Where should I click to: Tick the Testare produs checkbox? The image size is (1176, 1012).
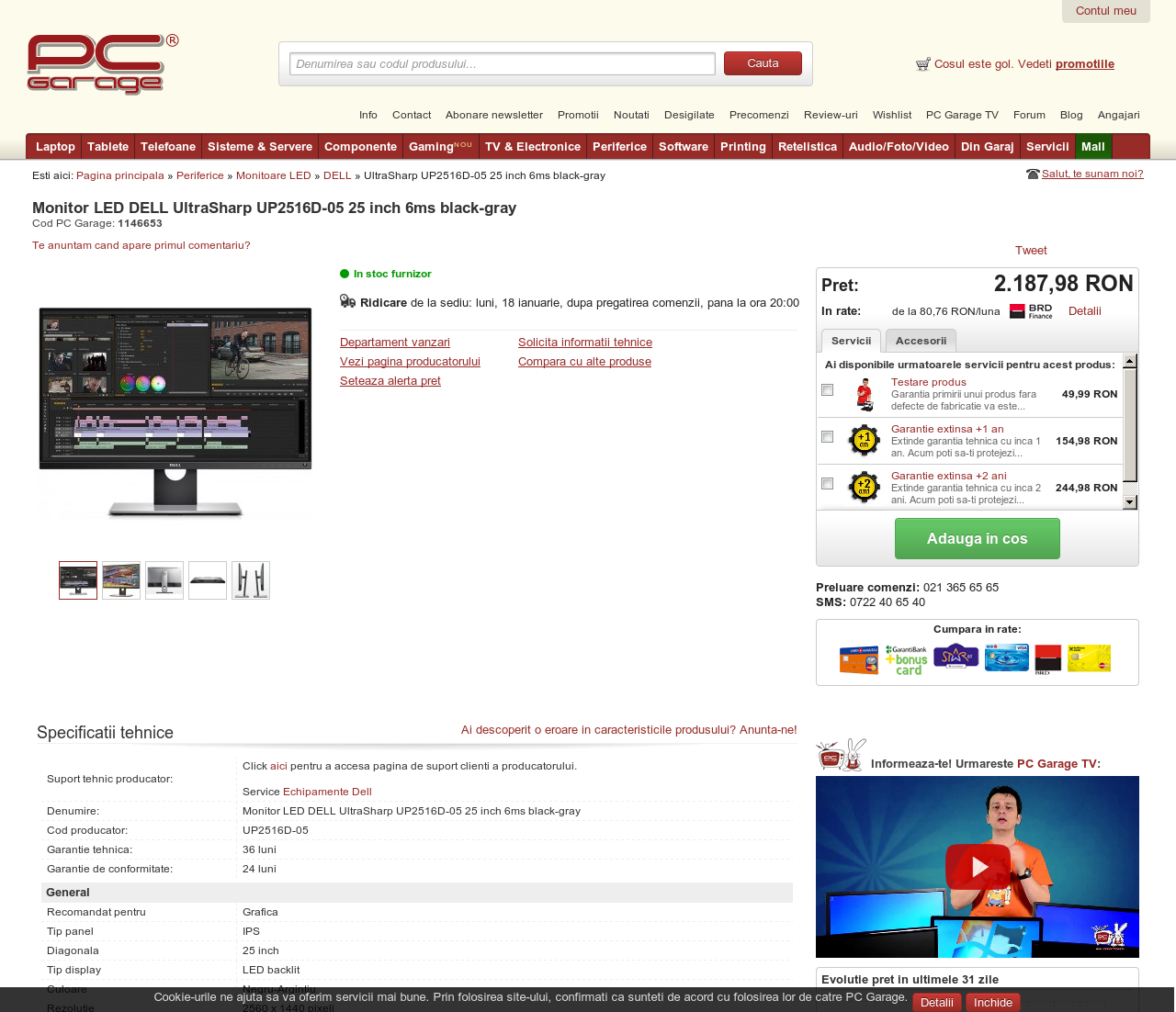(x=827, y=390)
